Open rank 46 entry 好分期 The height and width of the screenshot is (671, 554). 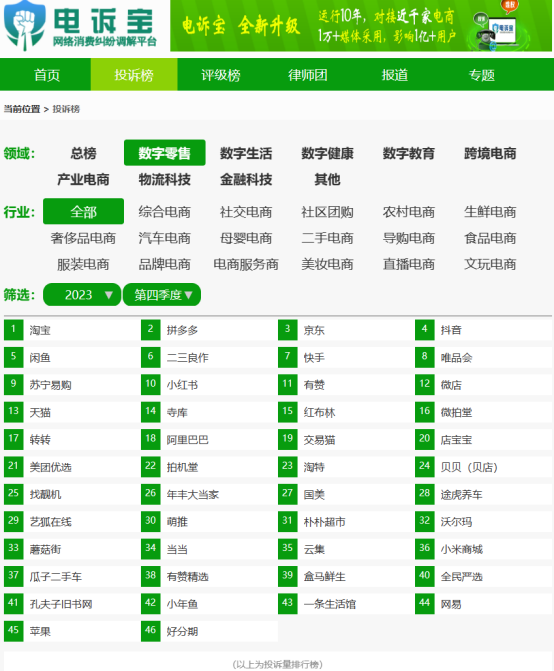point(208,631)
